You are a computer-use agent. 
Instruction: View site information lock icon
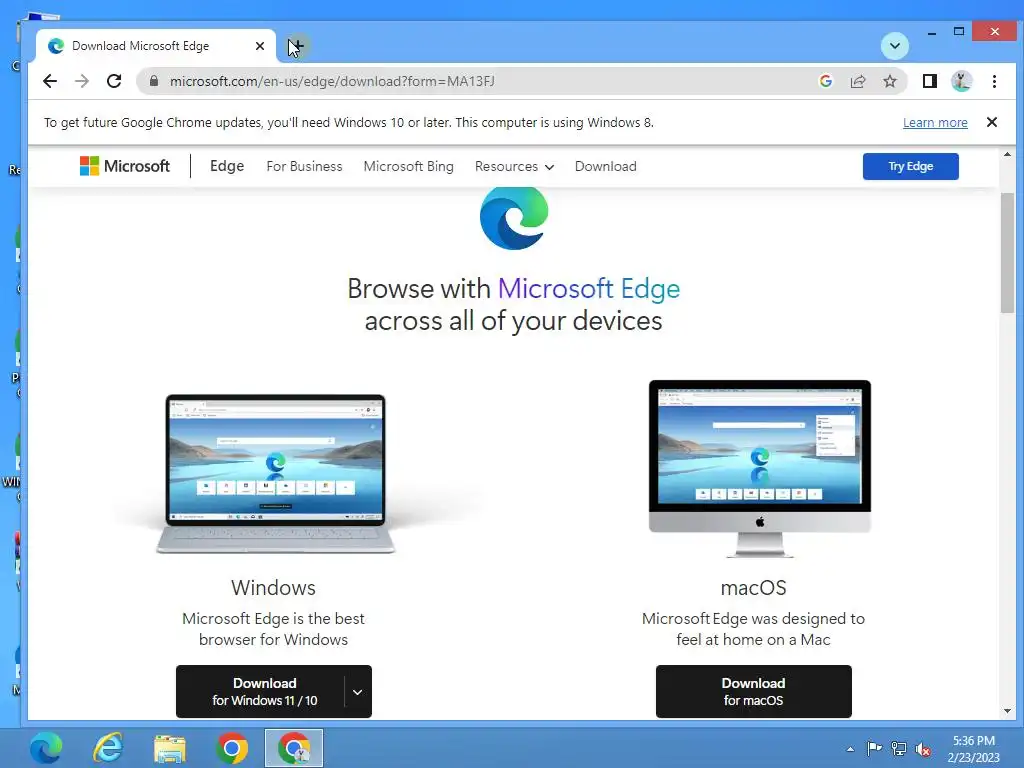[x=154, y=81]
